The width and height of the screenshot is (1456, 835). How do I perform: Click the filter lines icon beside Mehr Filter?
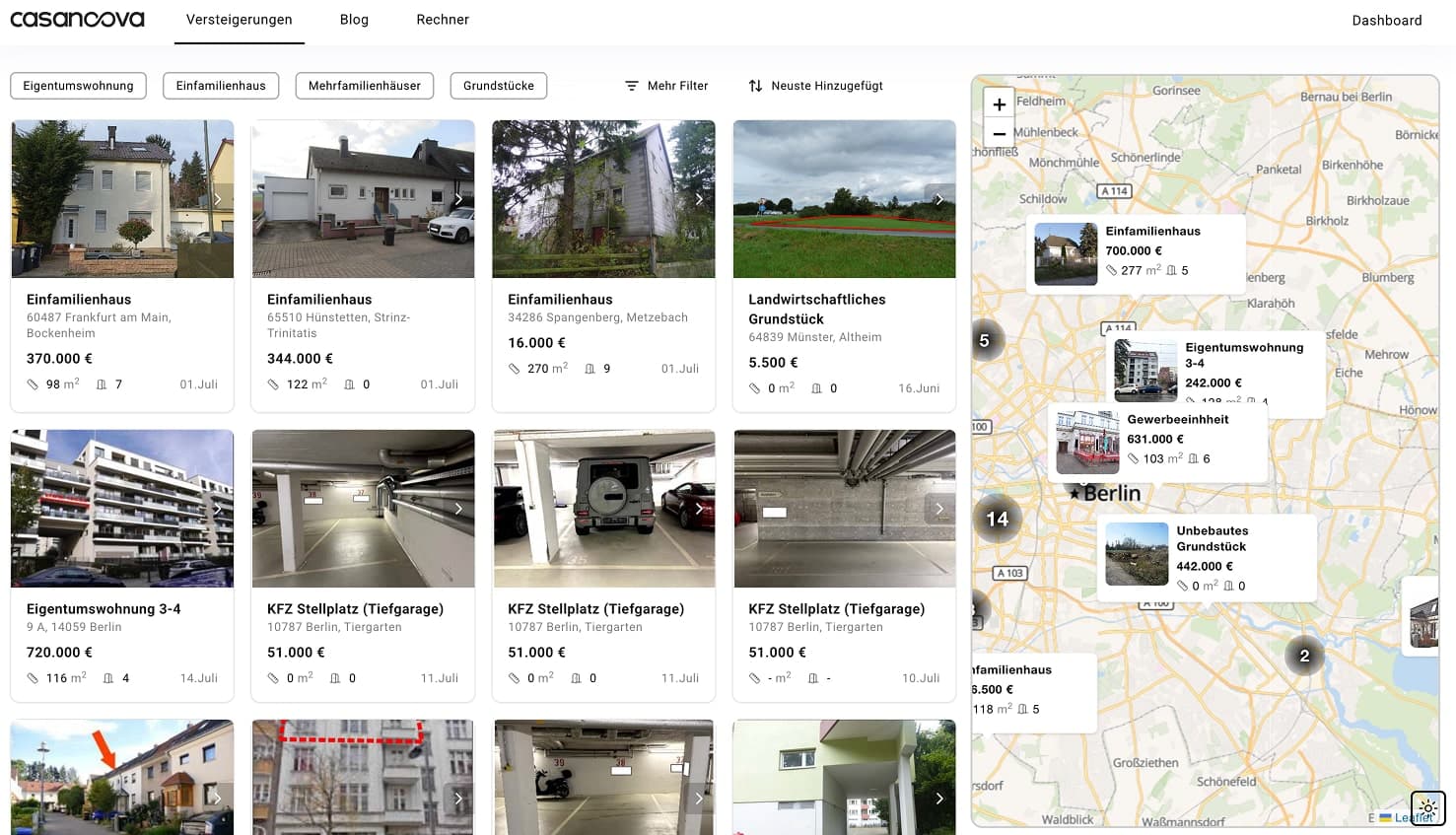point(632,86)
